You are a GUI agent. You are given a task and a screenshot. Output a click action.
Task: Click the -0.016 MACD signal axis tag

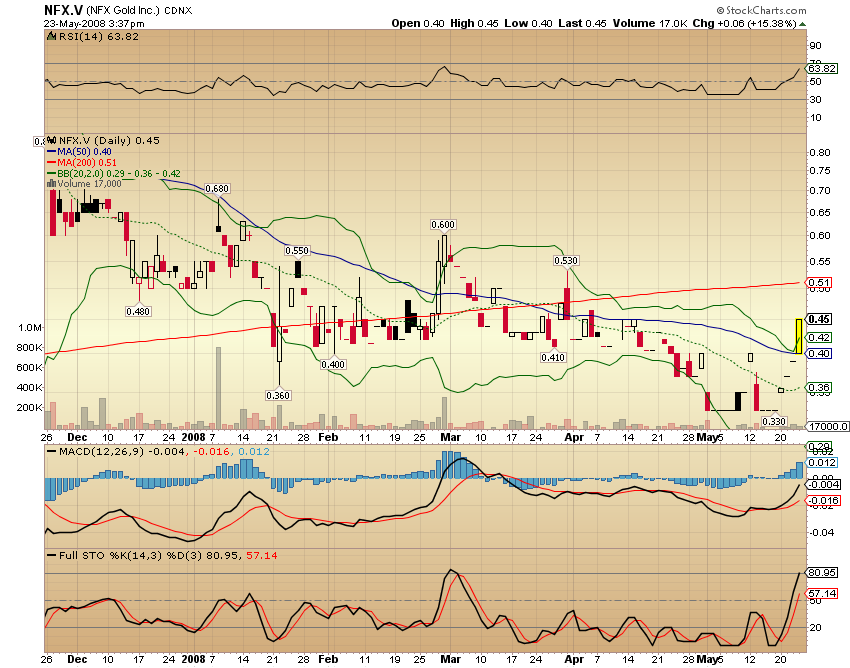(823, 500)
